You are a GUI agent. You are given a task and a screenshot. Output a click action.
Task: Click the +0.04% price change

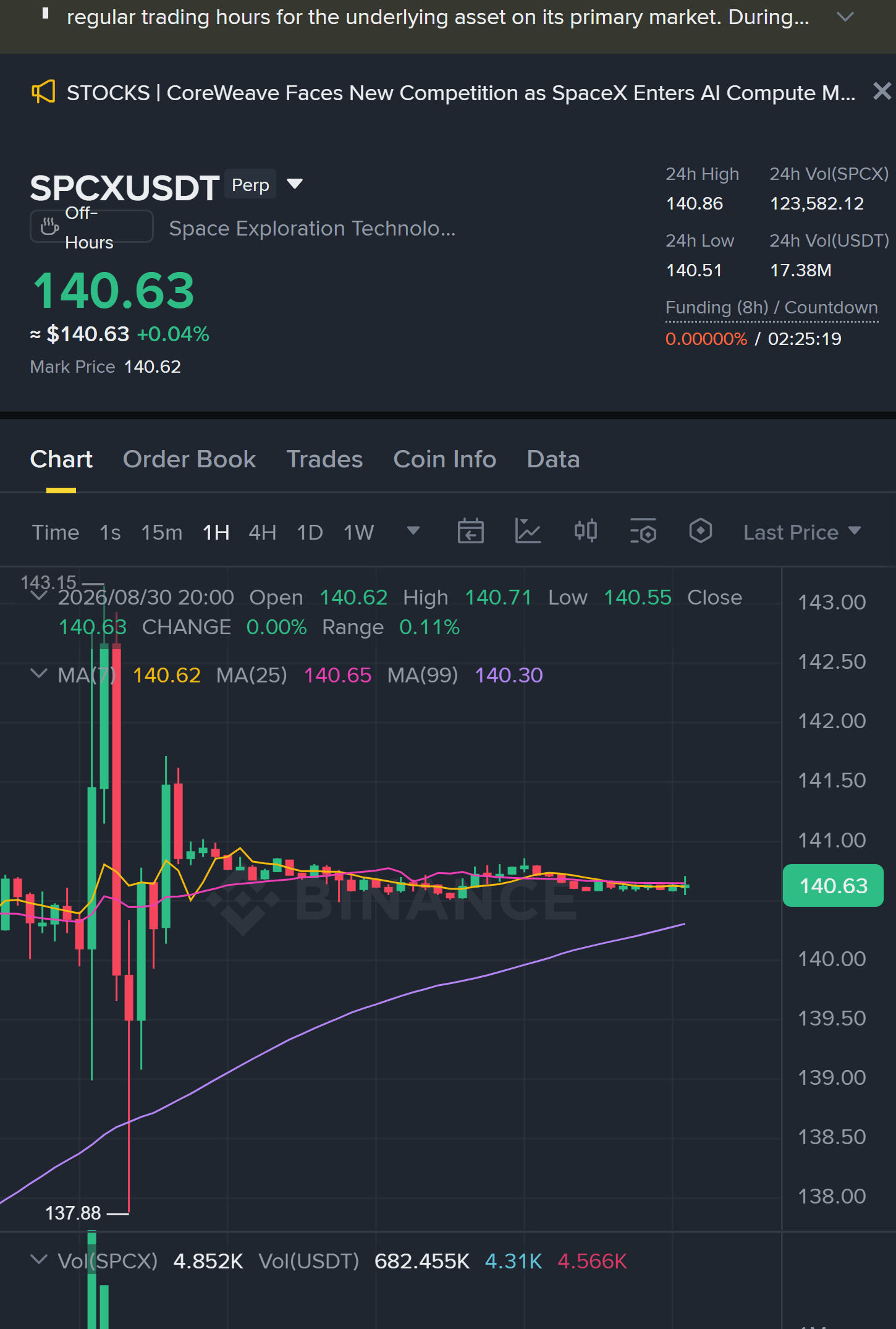pyautogui.click(x=173, y=334)
